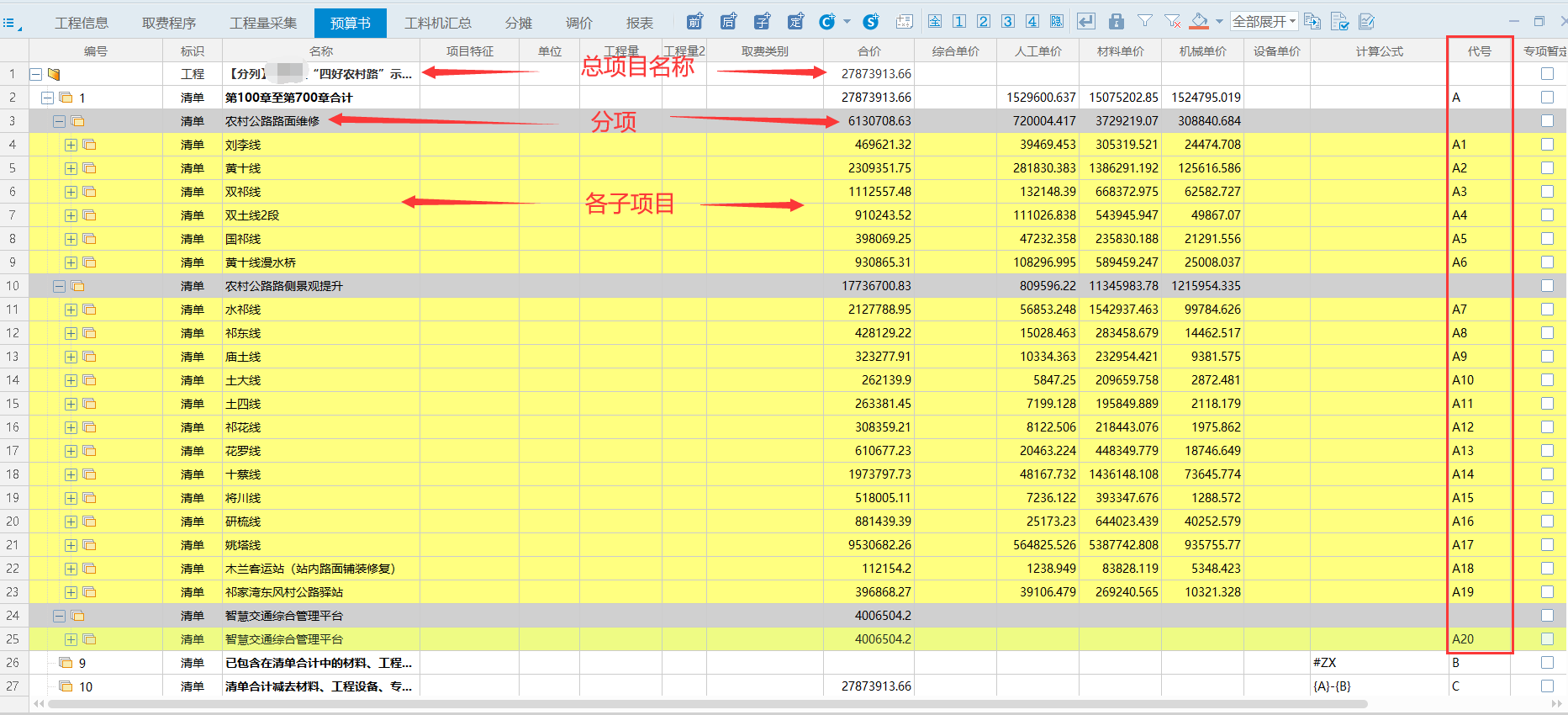Tick the 专项暂定 checkbox in 刘李线 row
The image size is (1568, 715).
1547,145
